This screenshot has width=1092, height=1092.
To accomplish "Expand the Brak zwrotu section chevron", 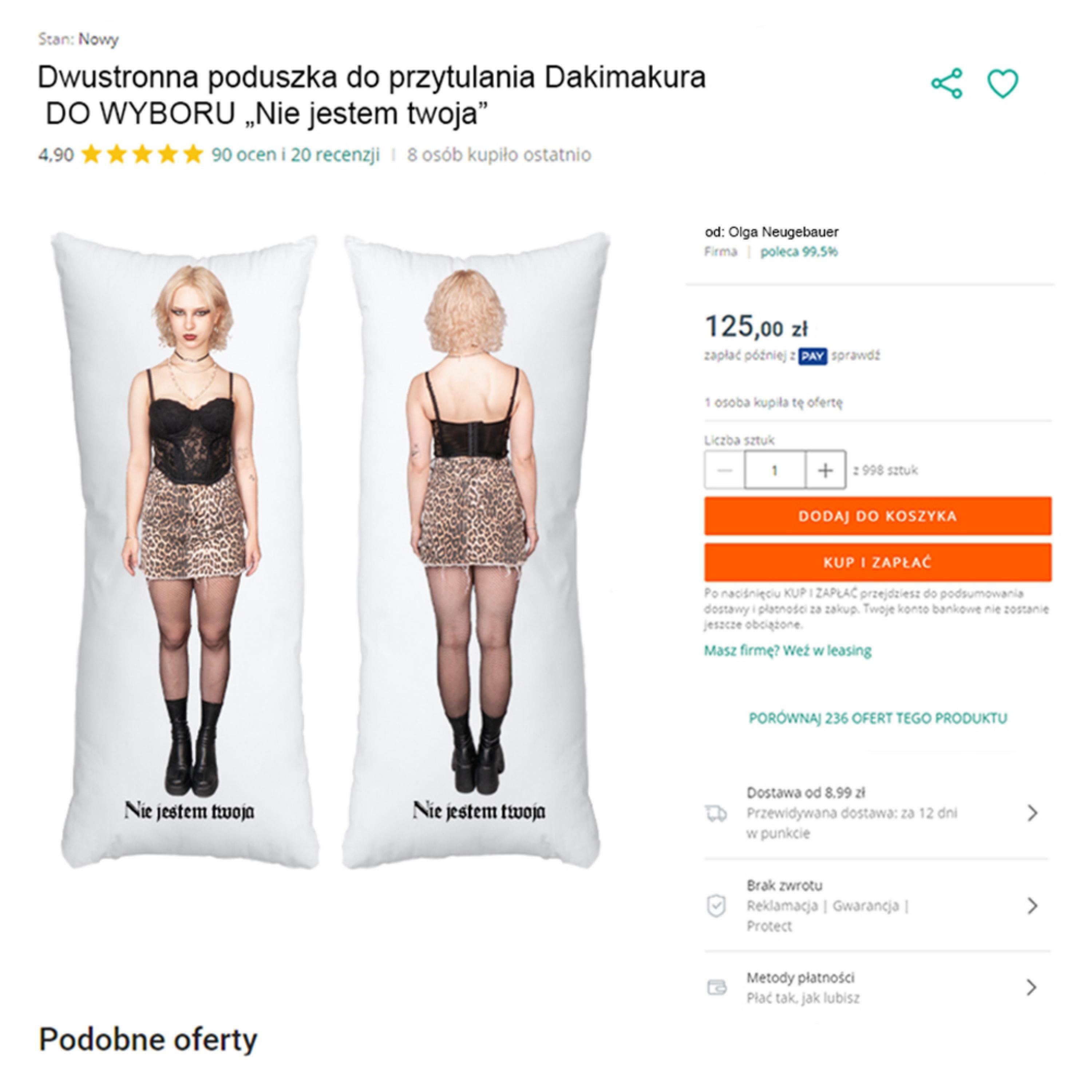I will (1032, 906).
